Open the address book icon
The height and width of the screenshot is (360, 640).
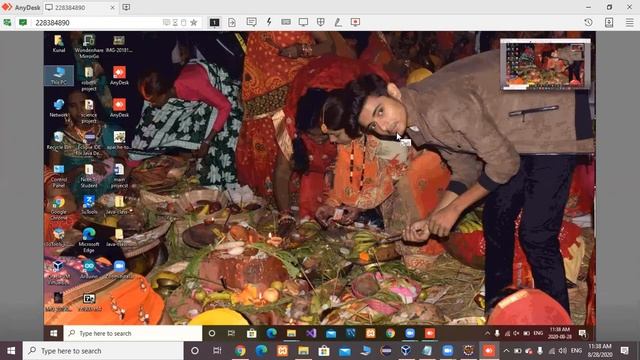click(609, 22)
